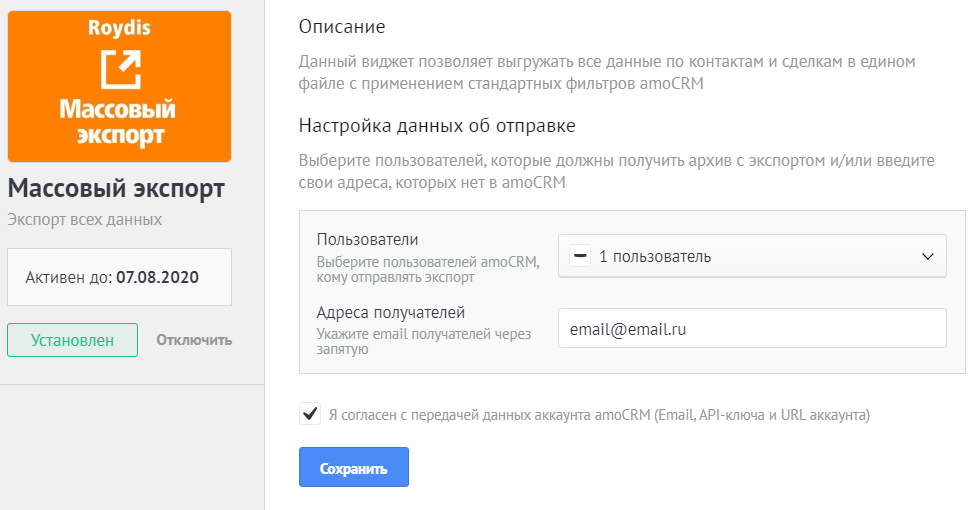Screen dimensions: 977x510
Task: Click the Установлен status button
Action: pyautogui.click(x=72, y=340)
